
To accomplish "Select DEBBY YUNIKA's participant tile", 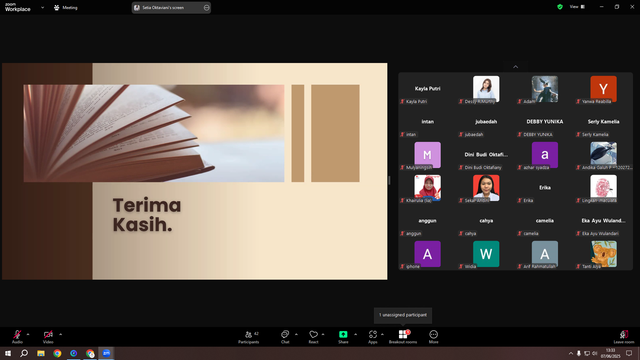I will coord(544,122).
